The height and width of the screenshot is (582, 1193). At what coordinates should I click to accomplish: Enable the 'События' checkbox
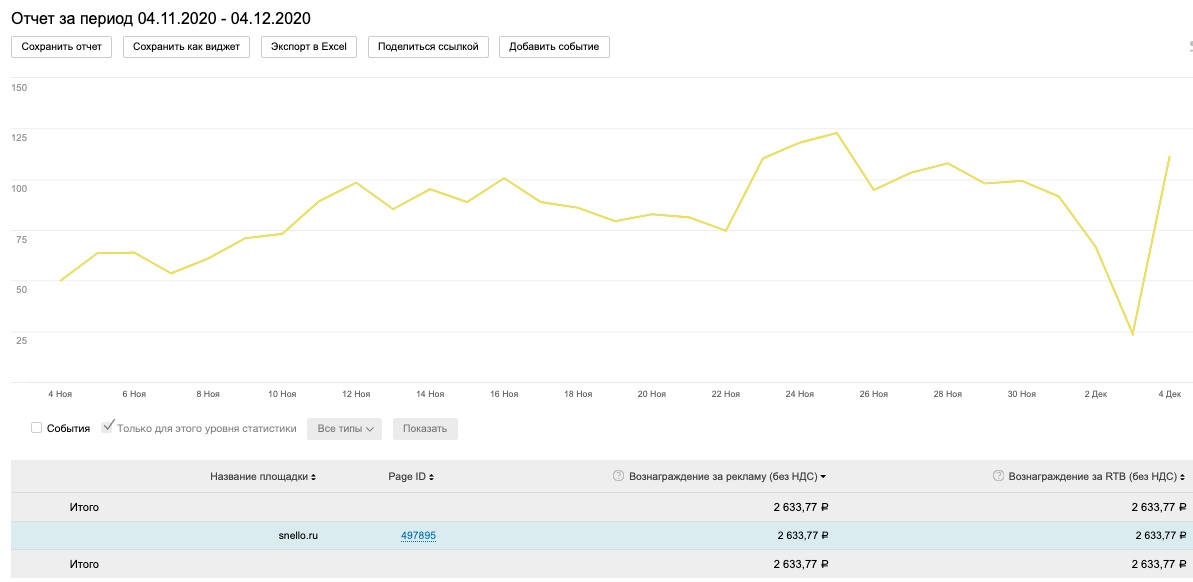pyautogui.click(x=37, y=428)
